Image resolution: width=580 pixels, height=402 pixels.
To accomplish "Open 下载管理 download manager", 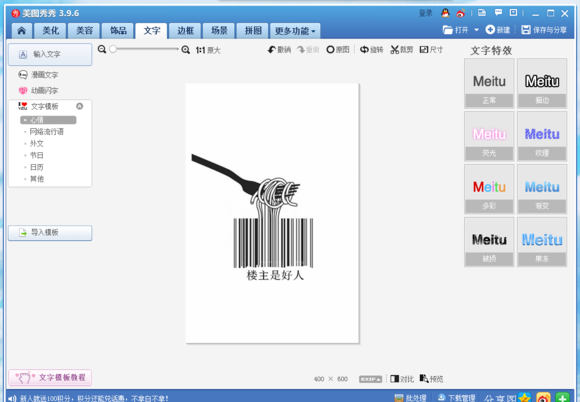I will coord(456,398).
